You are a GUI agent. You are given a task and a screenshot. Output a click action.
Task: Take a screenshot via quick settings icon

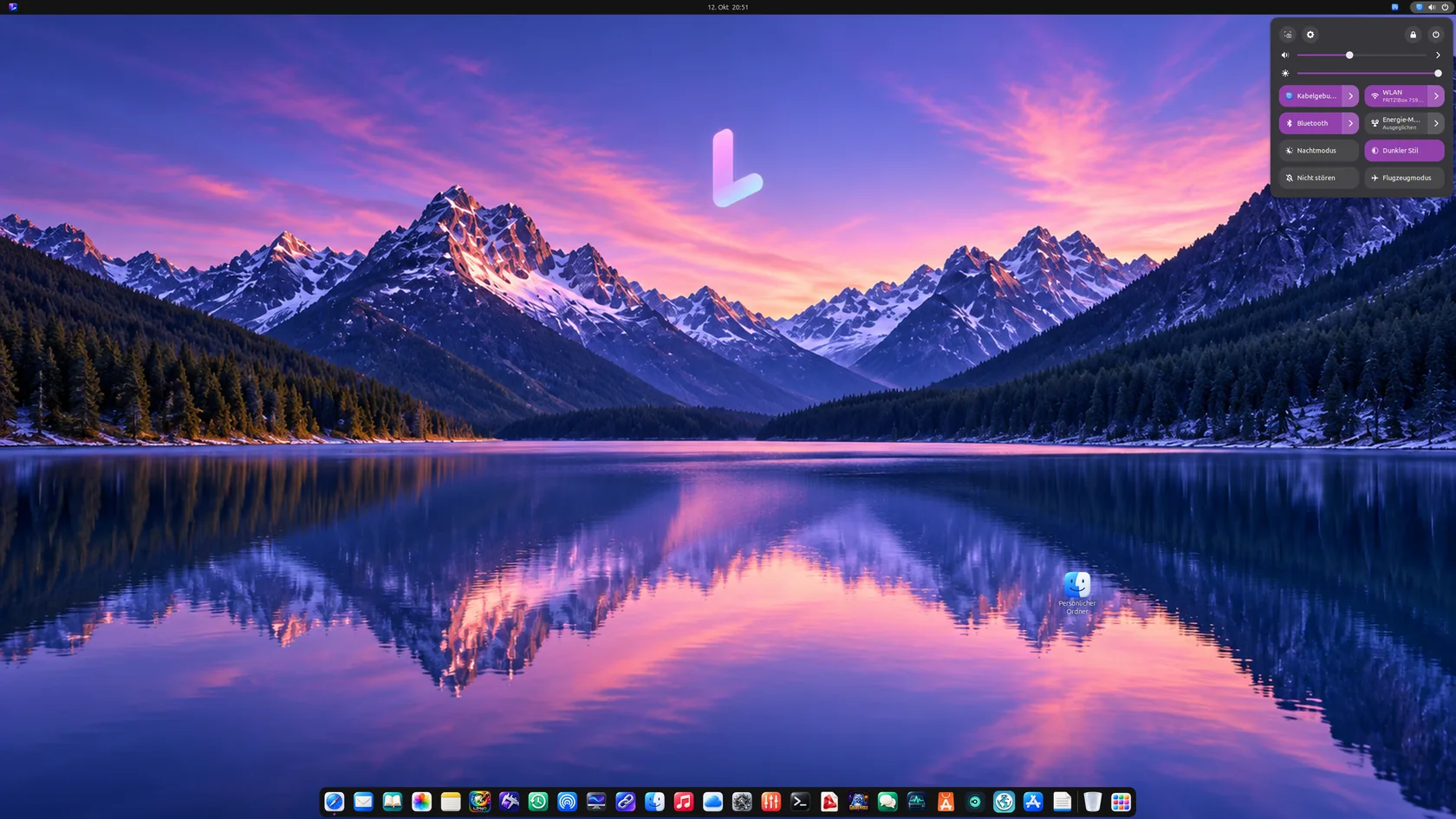[x=1288, y=35]
